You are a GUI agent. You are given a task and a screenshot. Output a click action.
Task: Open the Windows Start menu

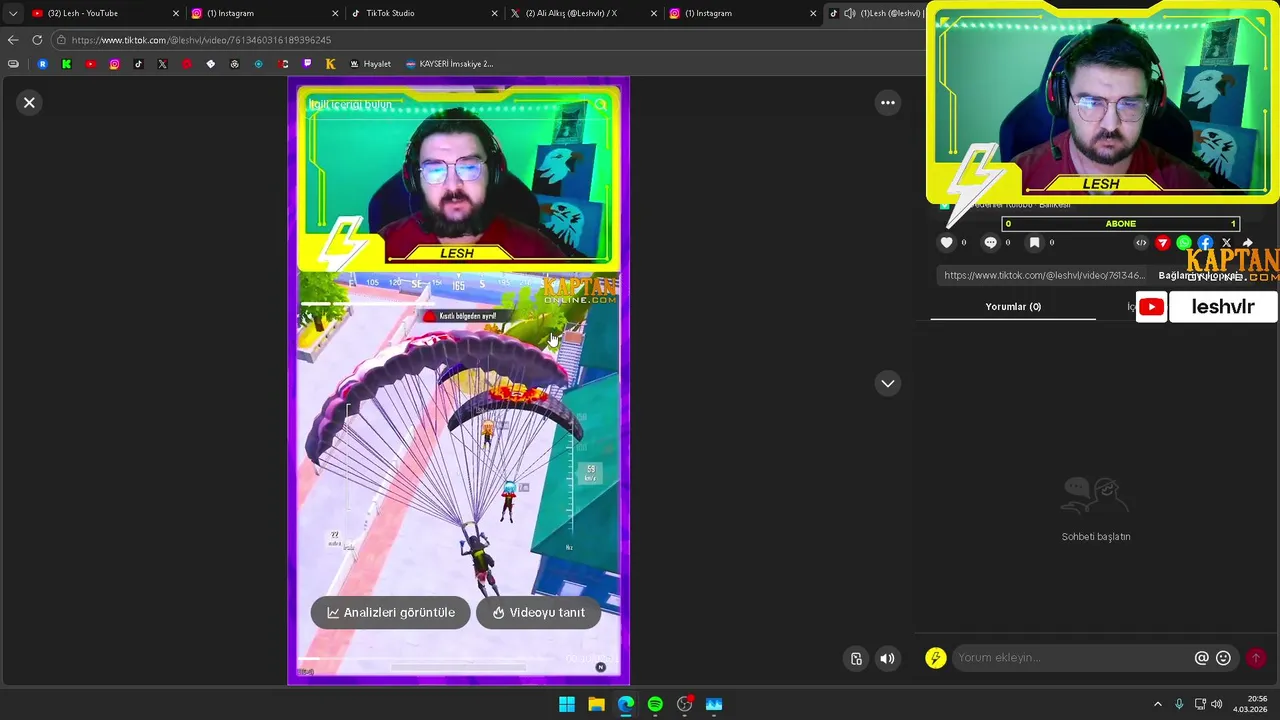point(567,704)
